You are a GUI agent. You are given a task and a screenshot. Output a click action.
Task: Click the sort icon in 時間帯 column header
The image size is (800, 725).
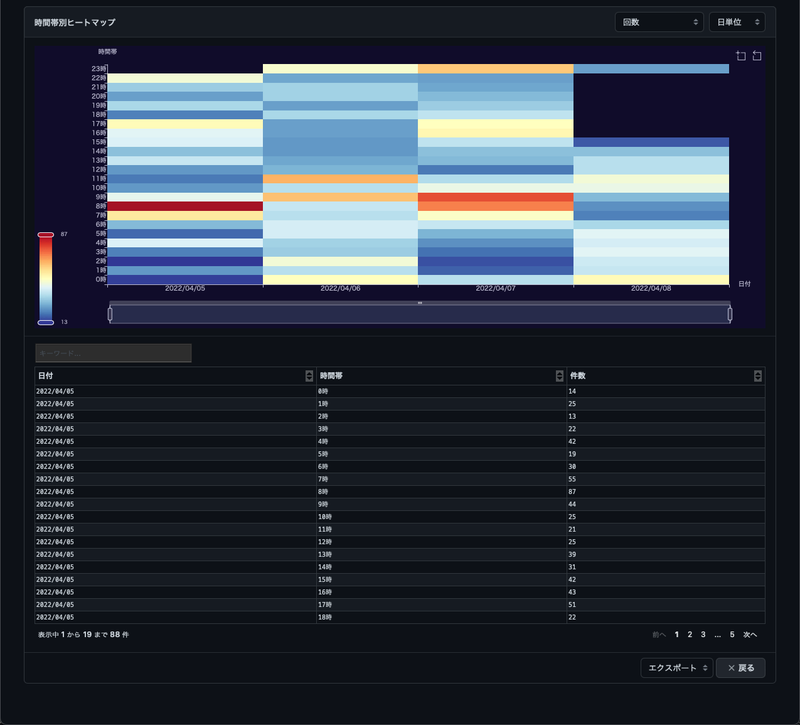[x=559, y=376]
